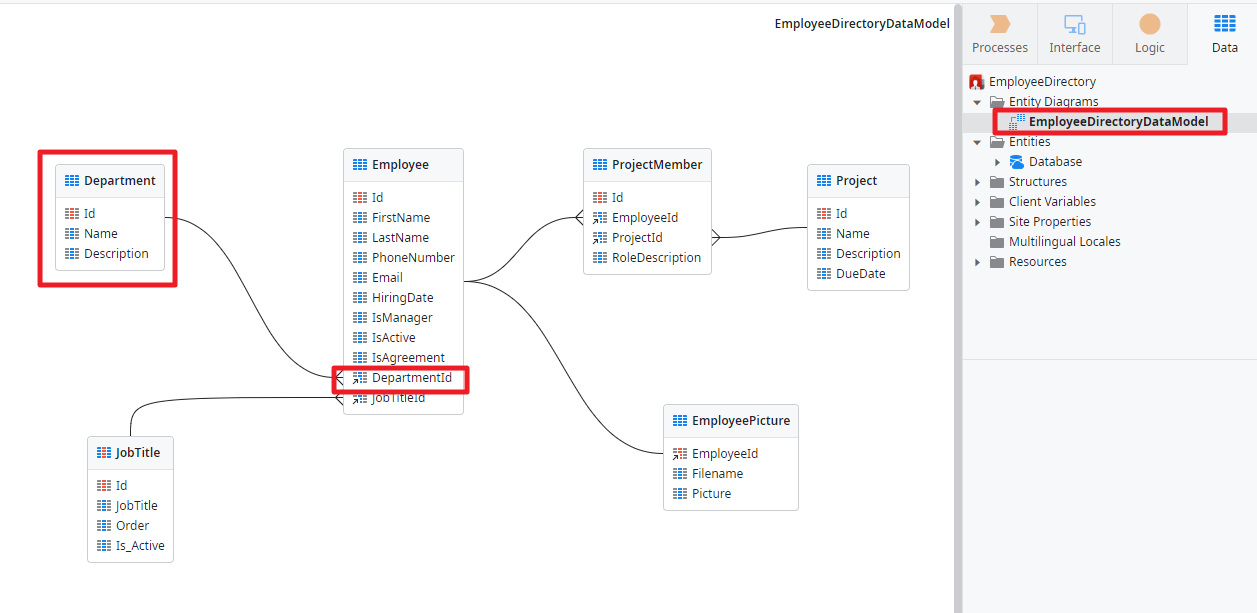Select the Multilingual Locales folder
The height and width of the screenshot is (613, 1257).
point(1064,242)
